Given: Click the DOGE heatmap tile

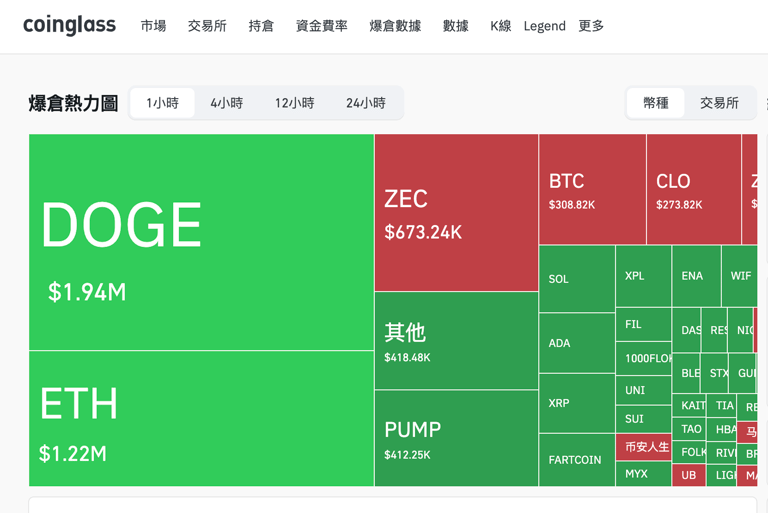Looking at the screenshot, I should point(201,242).
